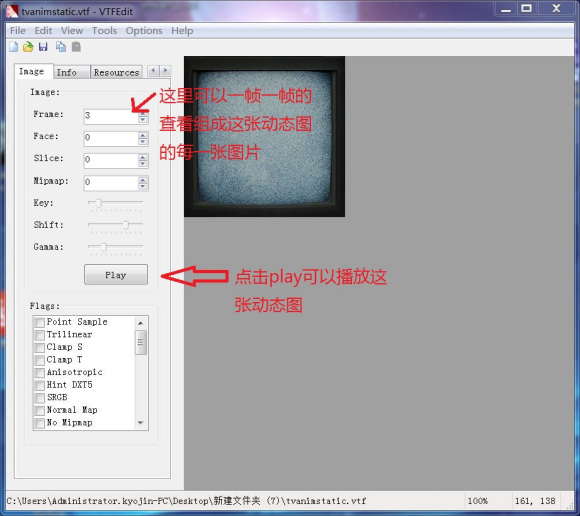Screen dimensions: 580x516
Task: Increase the Slice value with up arrow
Action: (143, 158)
